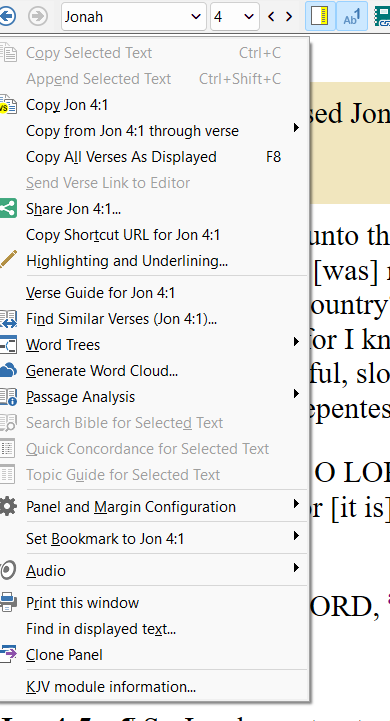The width and height of the screenshot is (390, 721).
Task: Click the printer icon
Action: pos(8,602)
